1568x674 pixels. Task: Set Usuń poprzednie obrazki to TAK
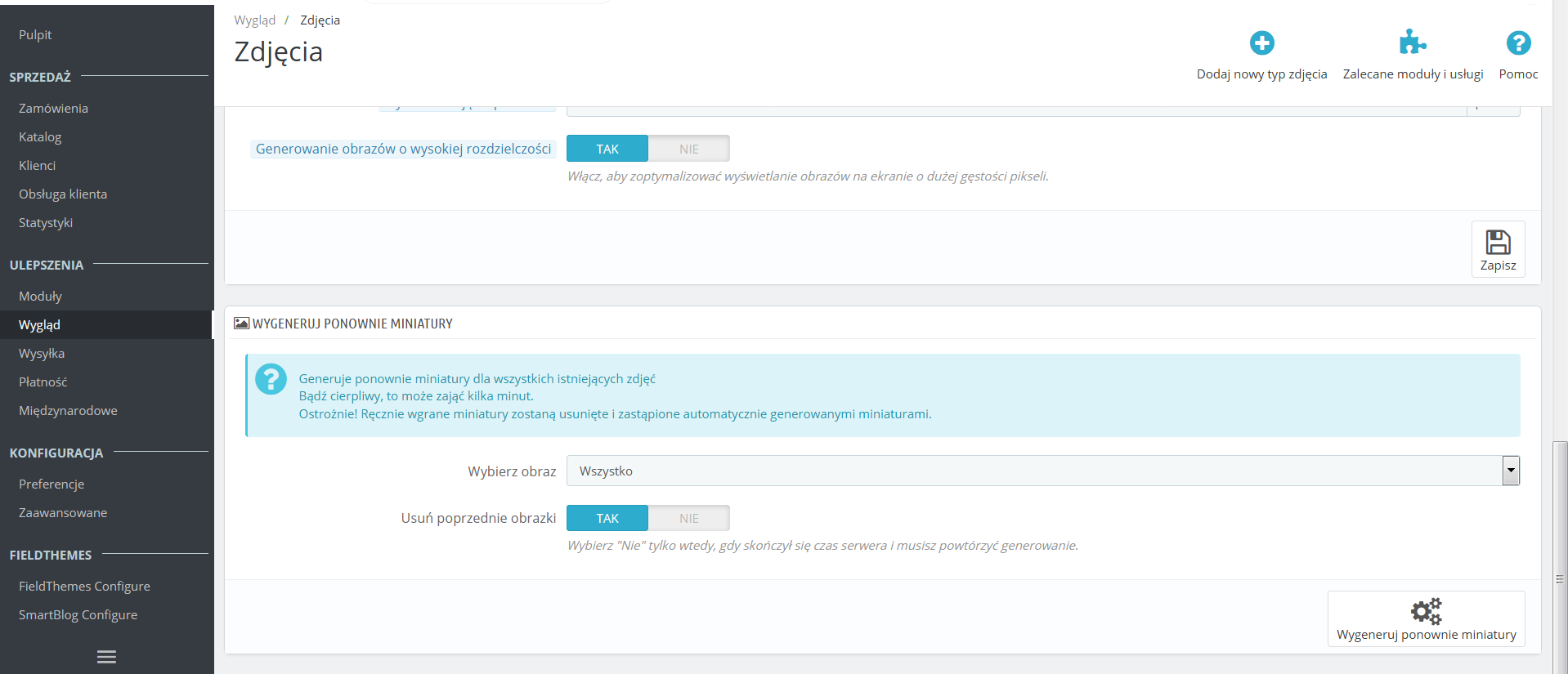[607, 518]
